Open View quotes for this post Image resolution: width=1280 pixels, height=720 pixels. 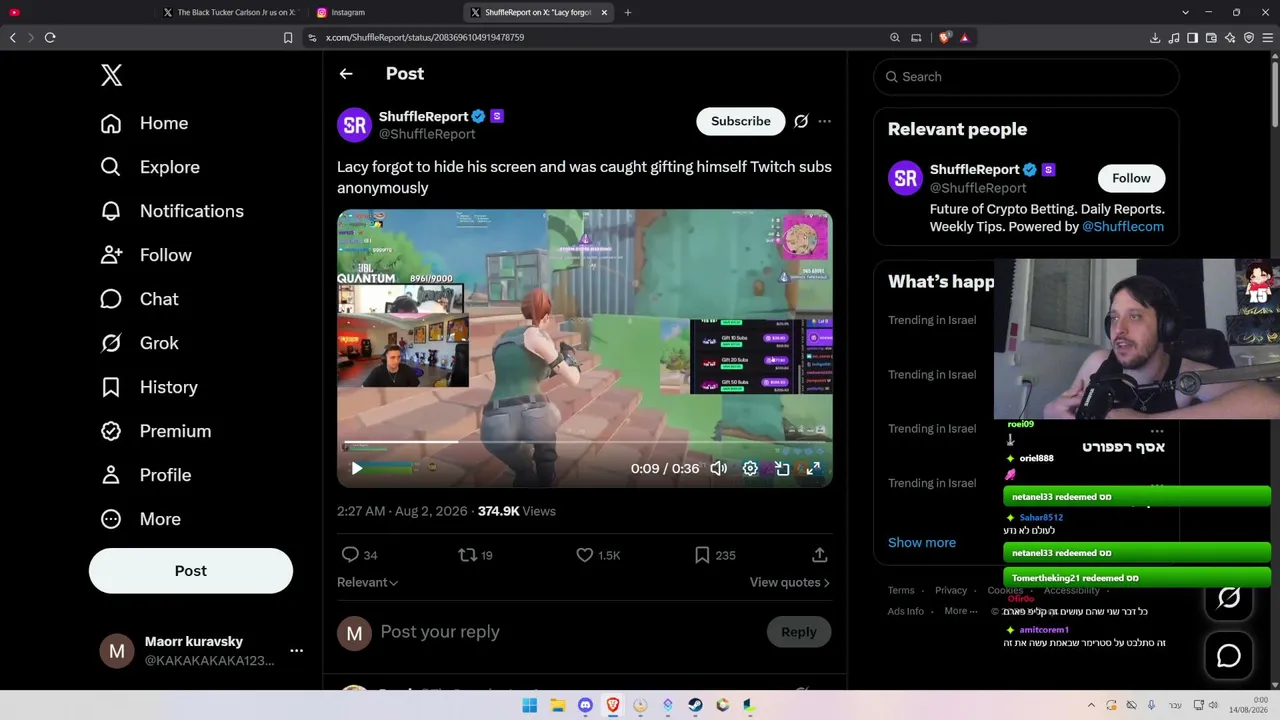pyautogui.click(x=790, y=582)
